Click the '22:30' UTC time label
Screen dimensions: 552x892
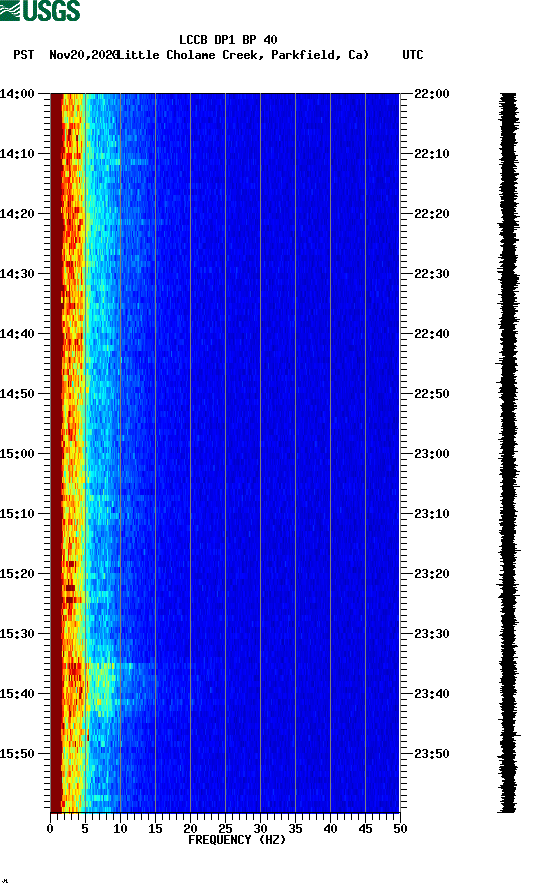point(432,274)
